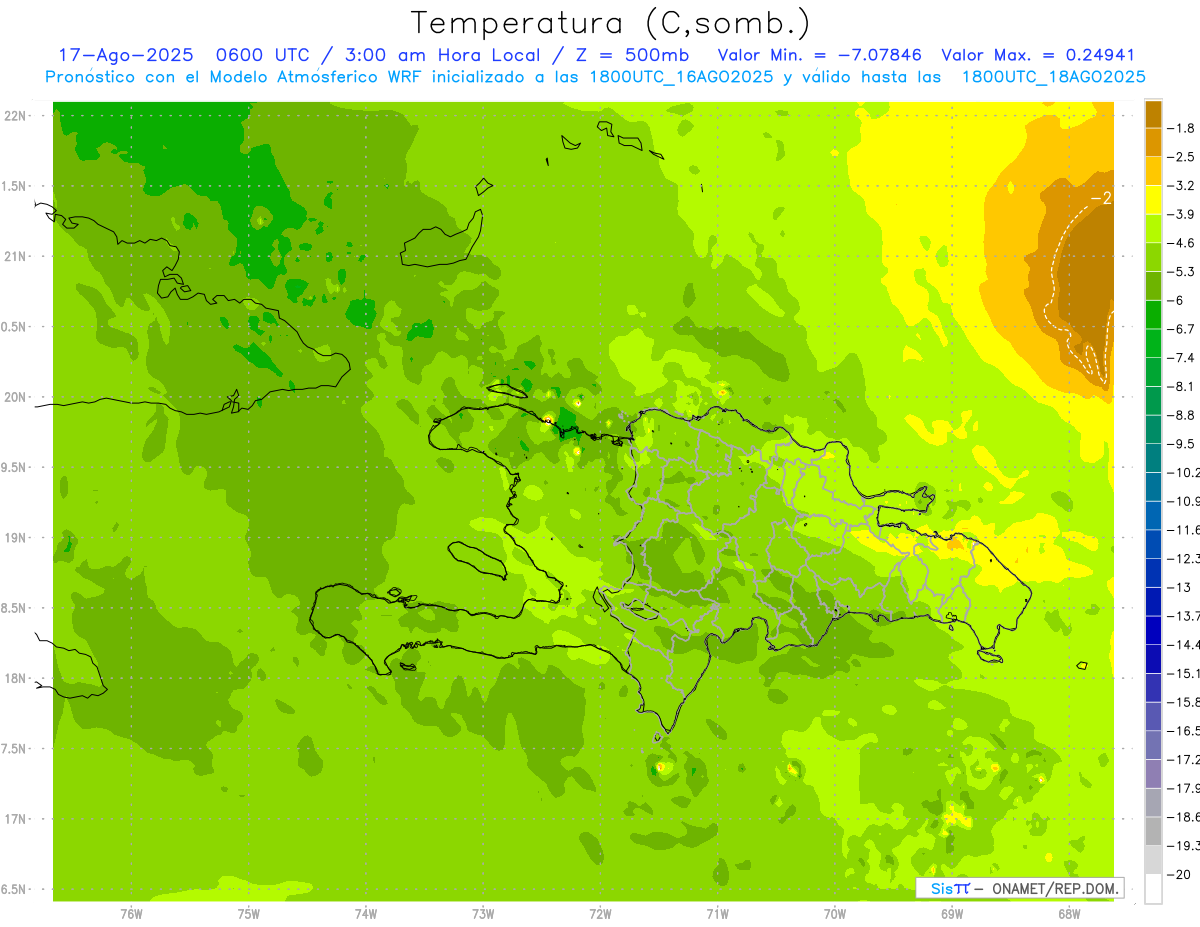Pick the lime swatch between -4.6 and -5.3
1200x927 pixels.
click(x=1153, y=257)
